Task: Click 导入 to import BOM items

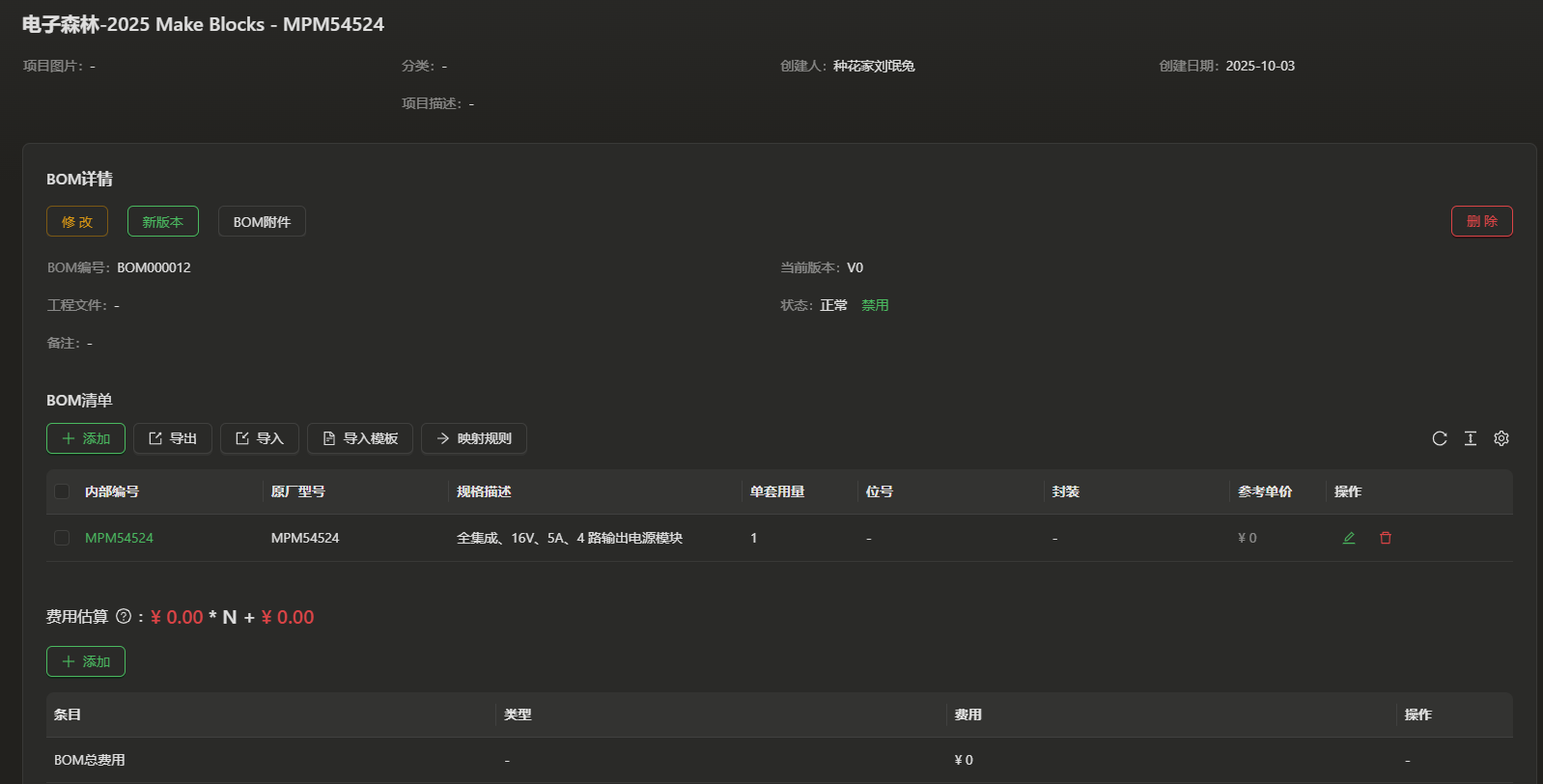Action: 259,438
